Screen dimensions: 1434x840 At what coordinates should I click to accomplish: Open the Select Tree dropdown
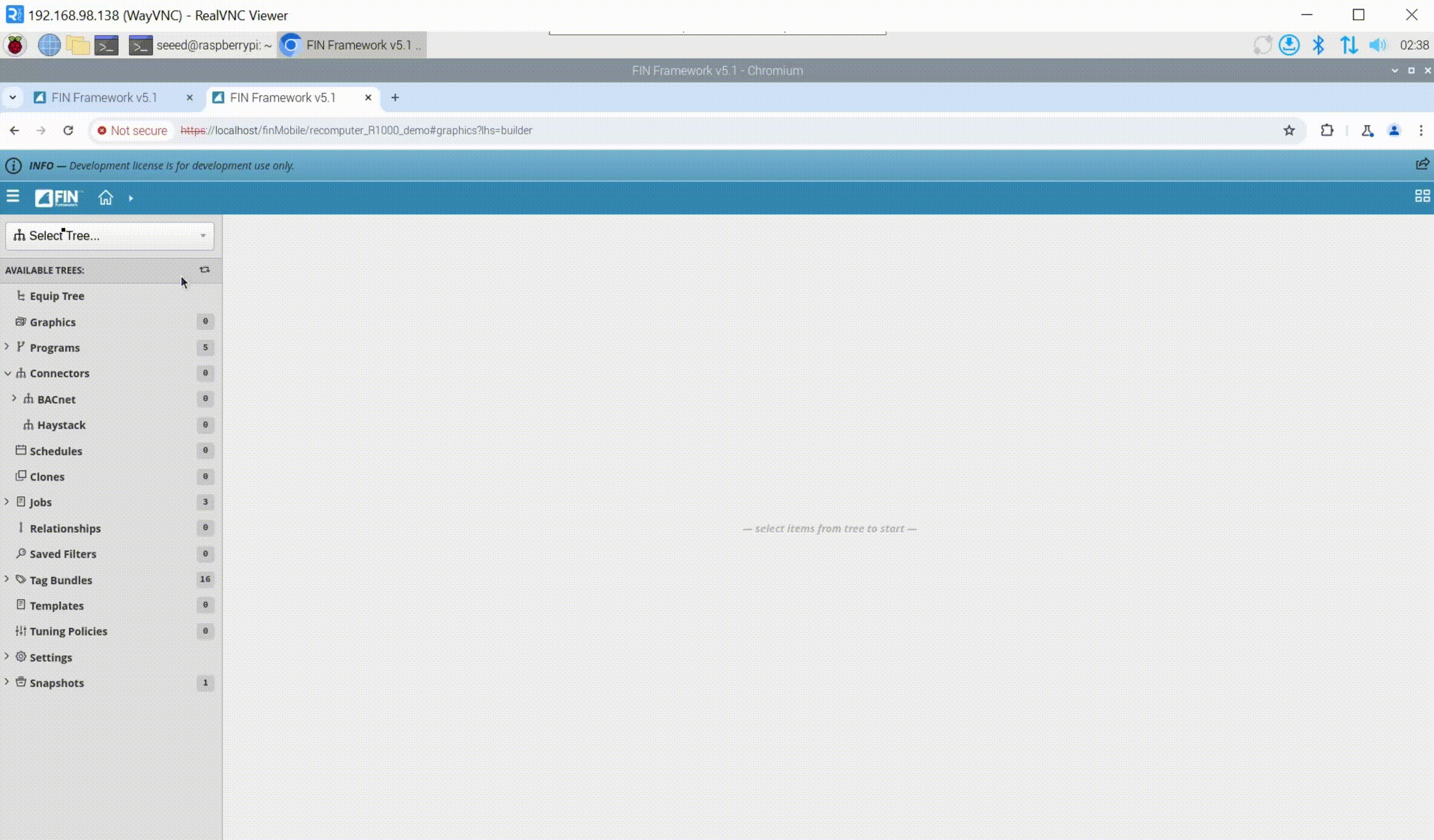pos(109,235)
